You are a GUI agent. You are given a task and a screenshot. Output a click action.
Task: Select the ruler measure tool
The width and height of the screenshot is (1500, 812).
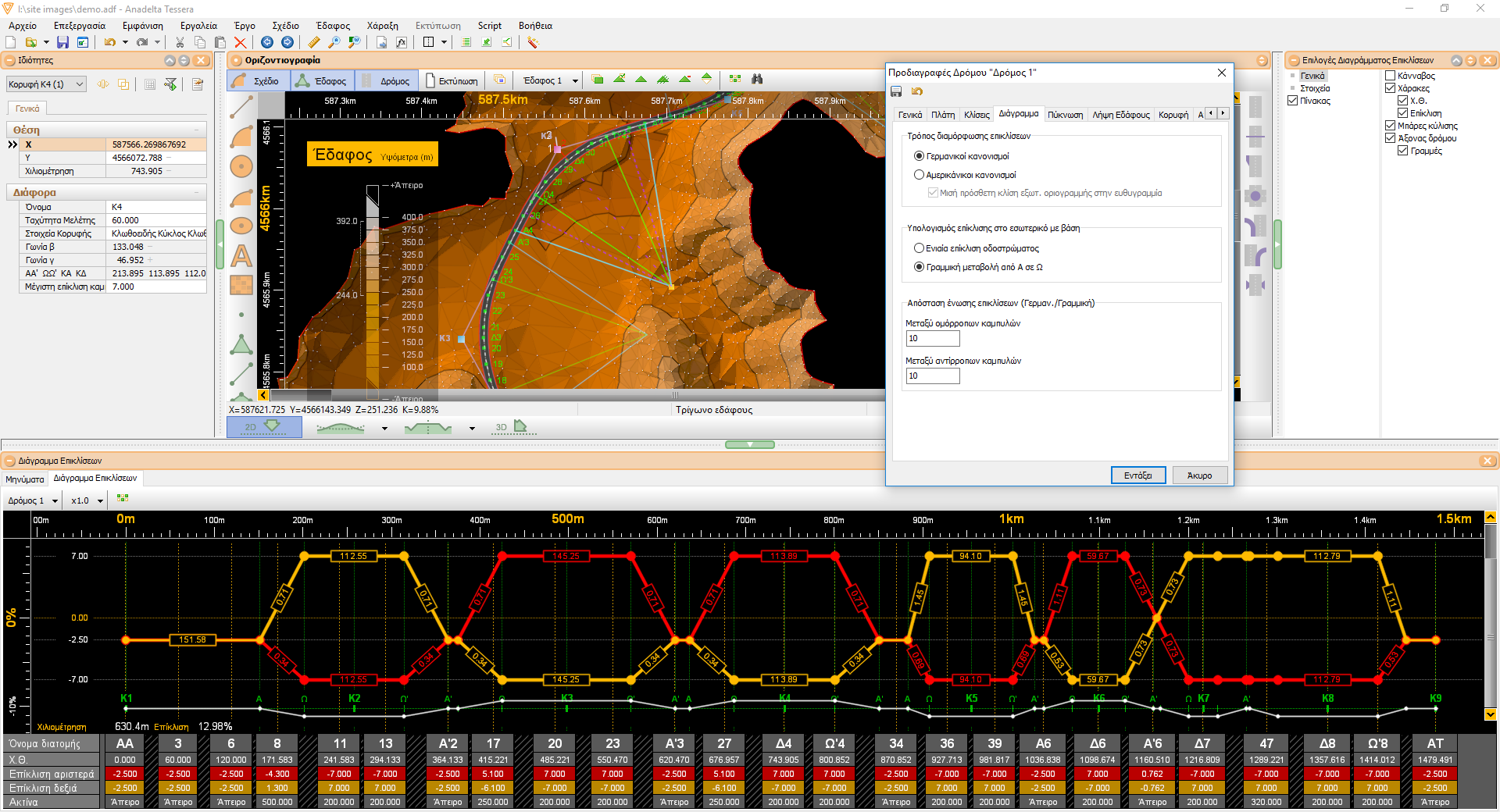(x=314, y=42)
